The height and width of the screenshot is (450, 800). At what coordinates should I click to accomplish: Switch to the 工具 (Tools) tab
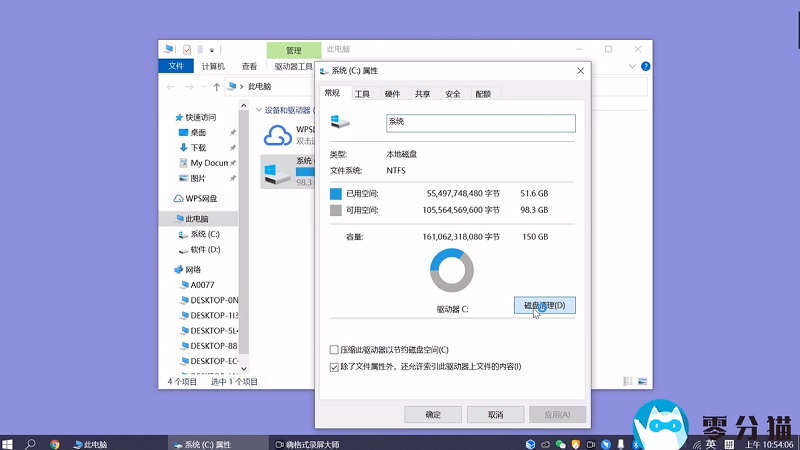[362, 94]
